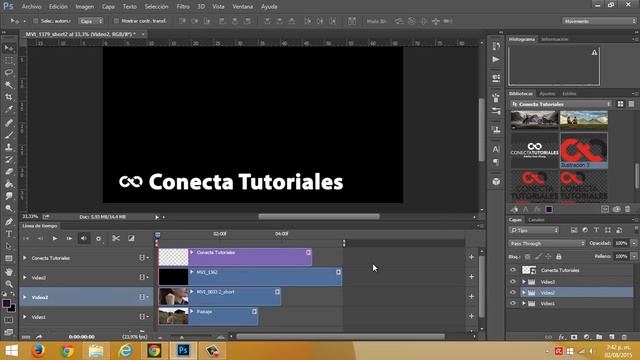Add media to Conecta Tutoriales track plus
The height and width of the screenshot is (360, 640).
(471, 257)
